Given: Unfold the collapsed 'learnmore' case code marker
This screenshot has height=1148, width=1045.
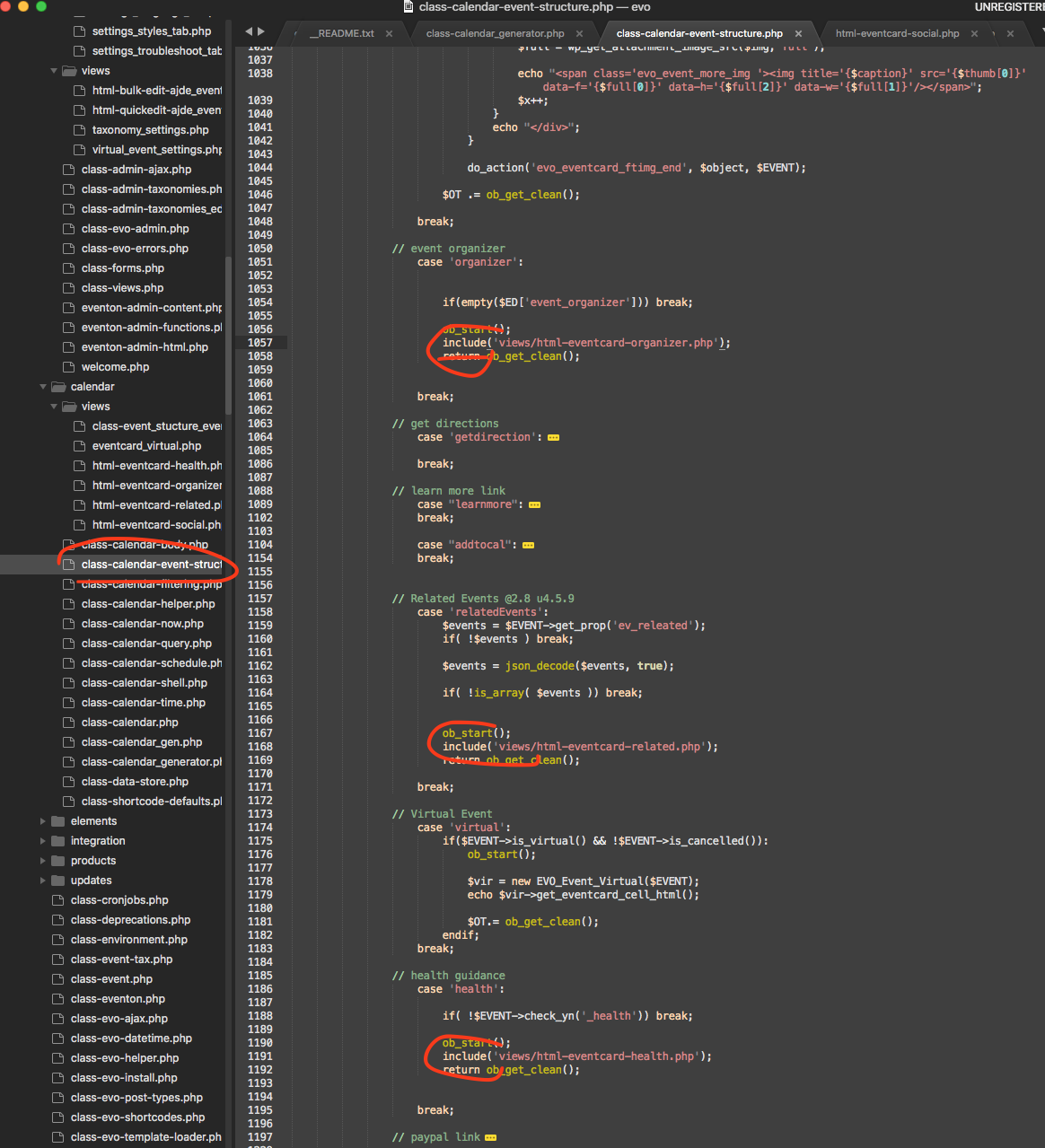Looking at the screenshot, I should point(535,505).
